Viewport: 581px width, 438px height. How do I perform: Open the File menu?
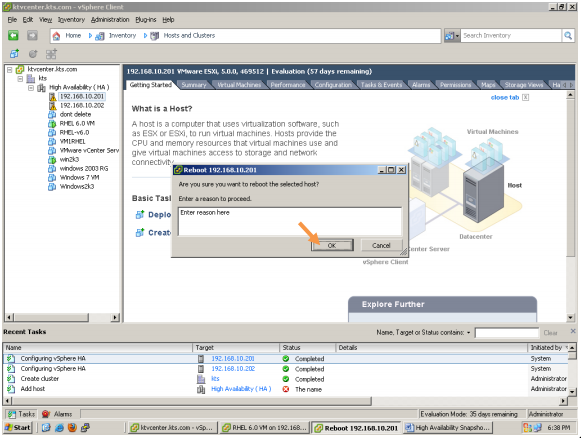pos(12,20)
